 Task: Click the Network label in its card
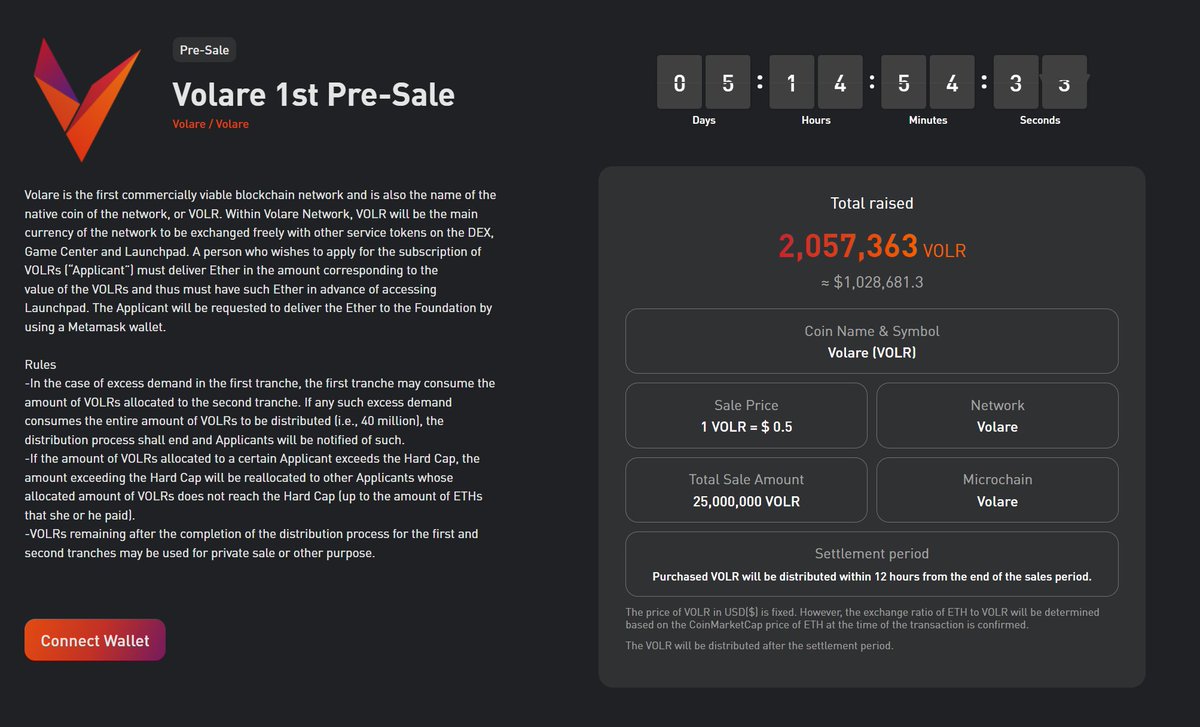pos(998,405)
